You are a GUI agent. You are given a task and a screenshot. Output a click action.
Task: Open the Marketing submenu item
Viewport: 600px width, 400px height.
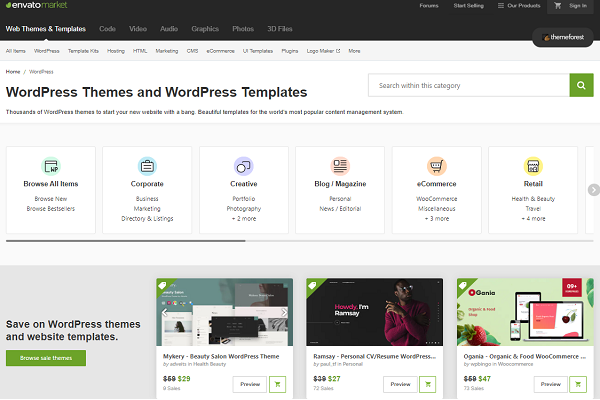click(x=166, y=51)
